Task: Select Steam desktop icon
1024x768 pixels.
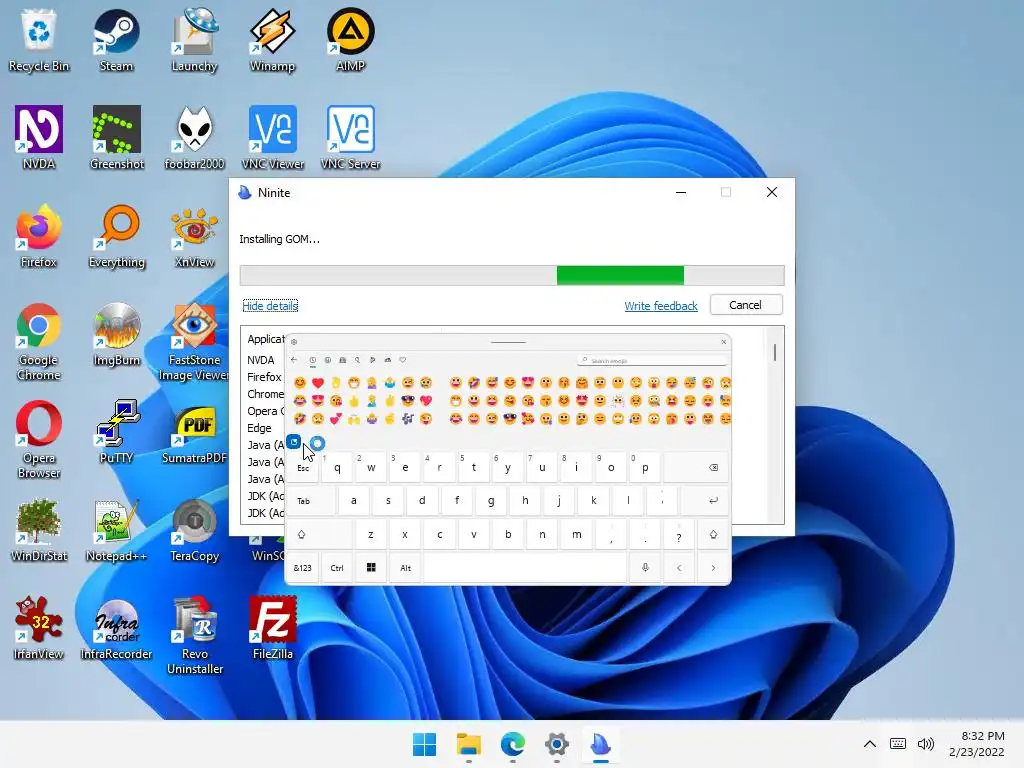Action: 116,40
